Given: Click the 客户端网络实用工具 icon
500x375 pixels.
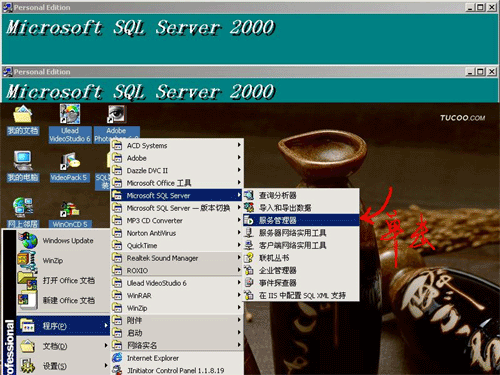Looking at the screenshot, I should click(x=249, y=245).
